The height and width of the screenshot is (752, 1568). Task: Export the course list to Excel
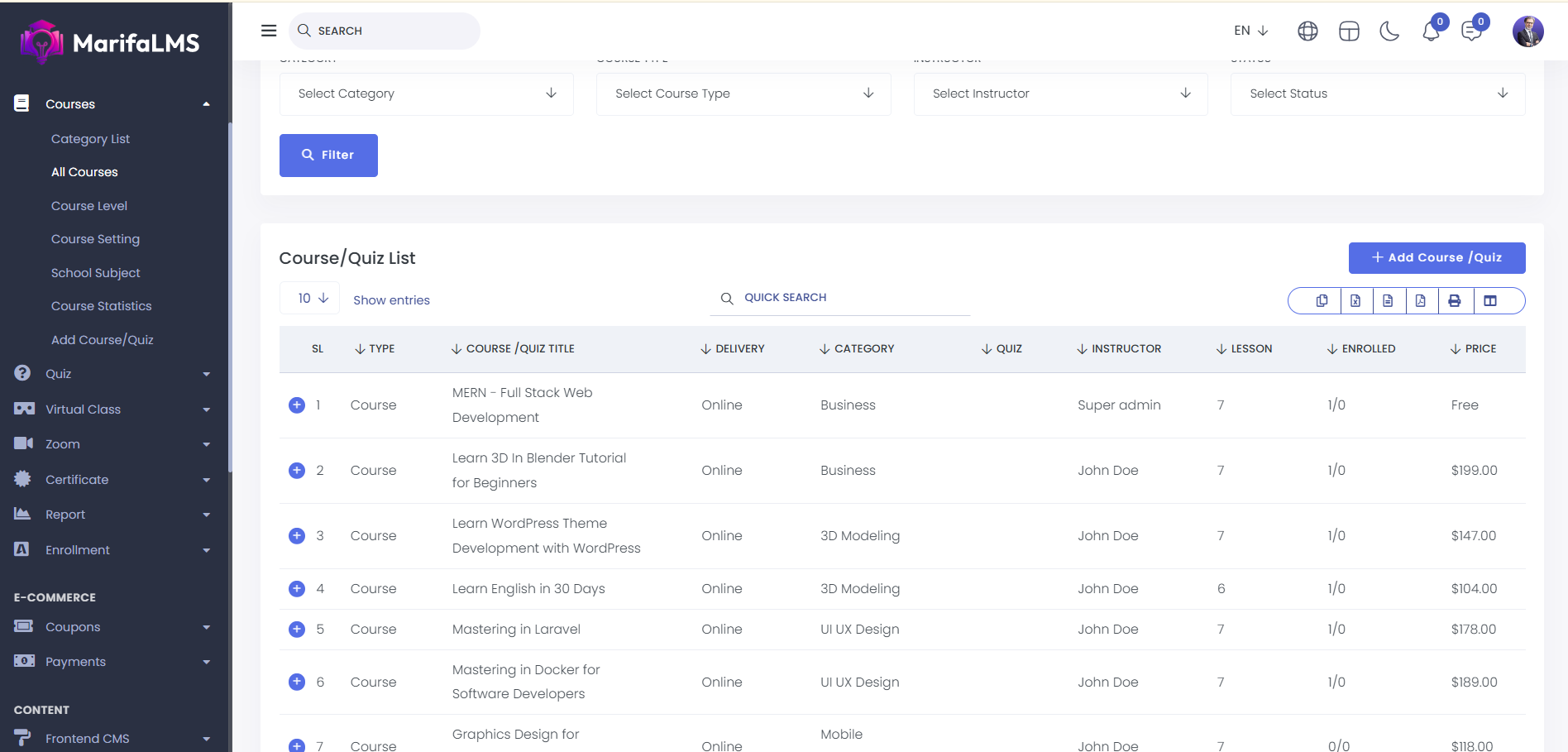point(1355,301)
